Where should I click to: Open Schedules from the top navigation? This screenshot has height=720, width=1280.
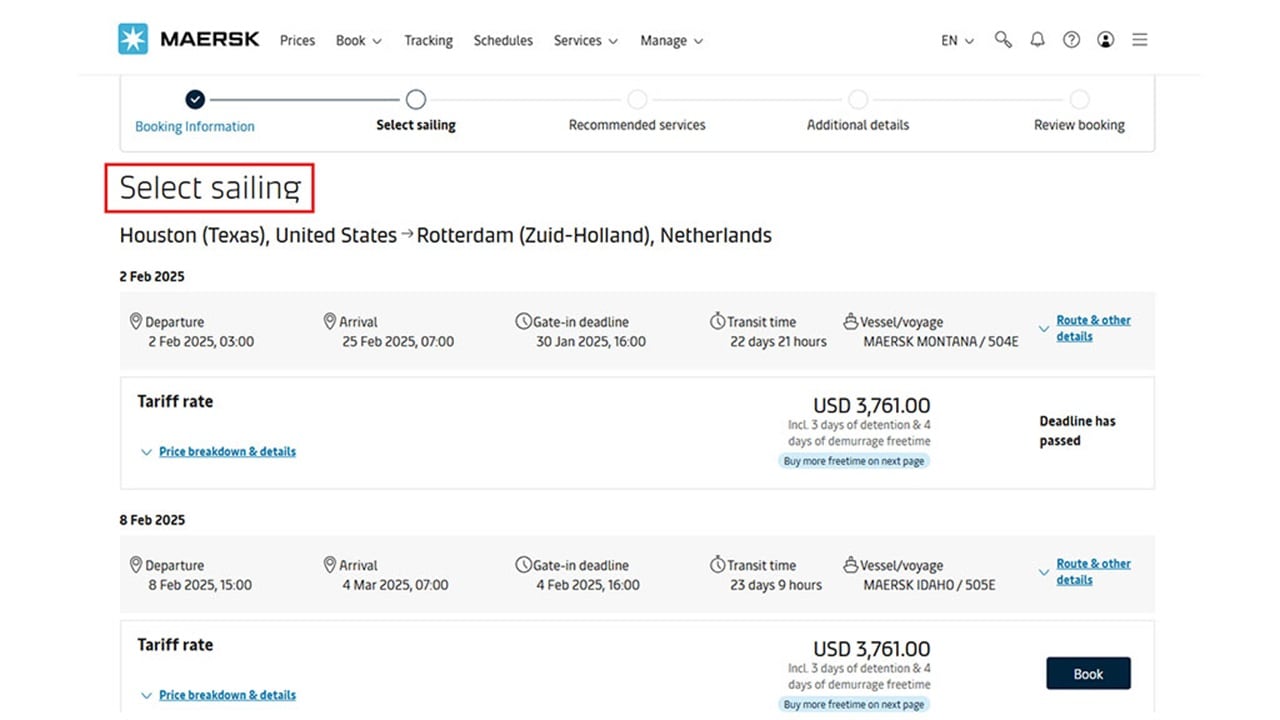tap(503, 40)
